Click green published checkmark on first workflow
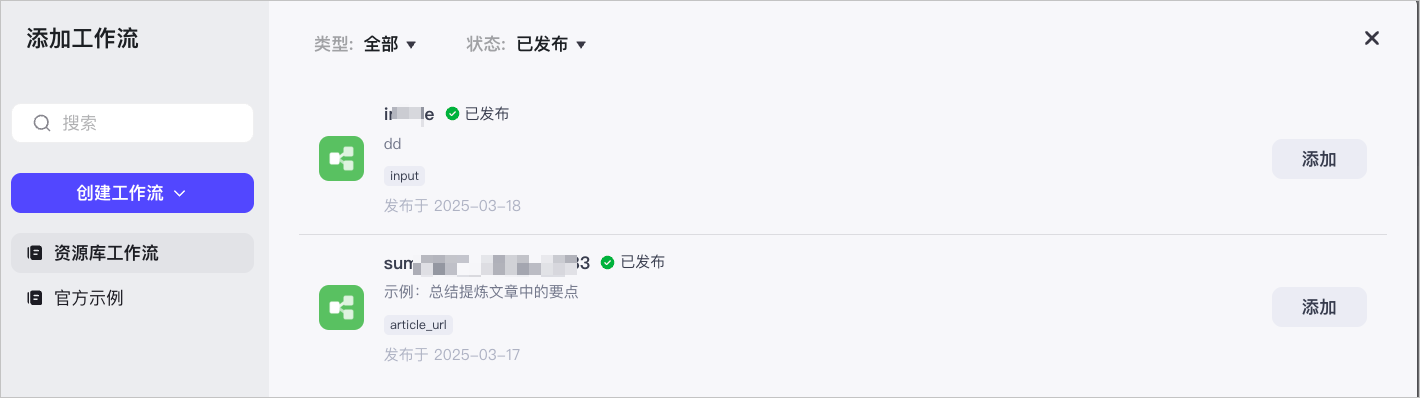The image size is (1420, 398). pos(452,114)
